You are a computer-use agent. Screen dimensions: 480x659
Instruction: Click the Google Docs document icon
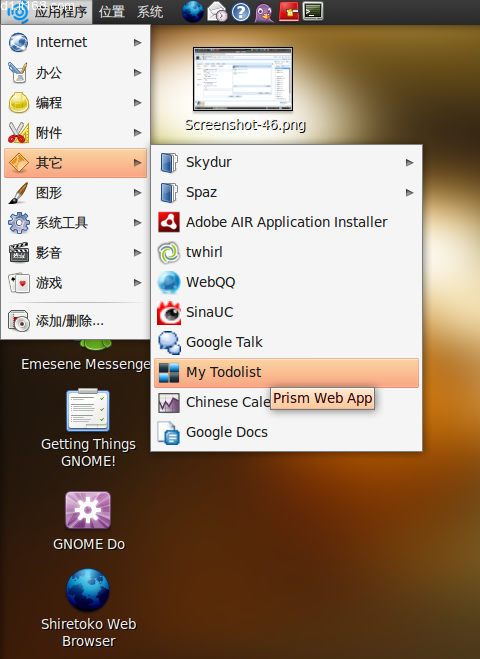[x=169, y=432]
